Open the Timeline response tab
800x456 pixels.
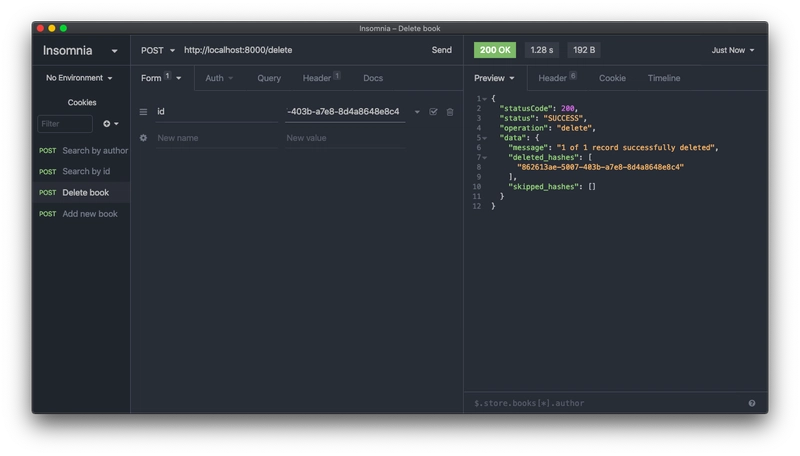664,78
